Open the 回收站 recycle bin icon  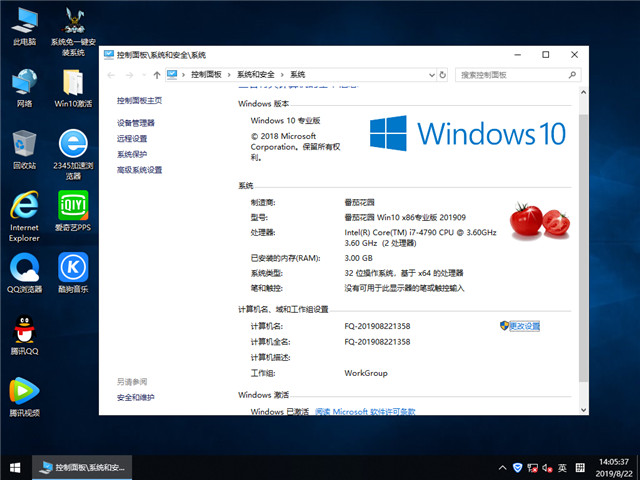click(24, 150)
